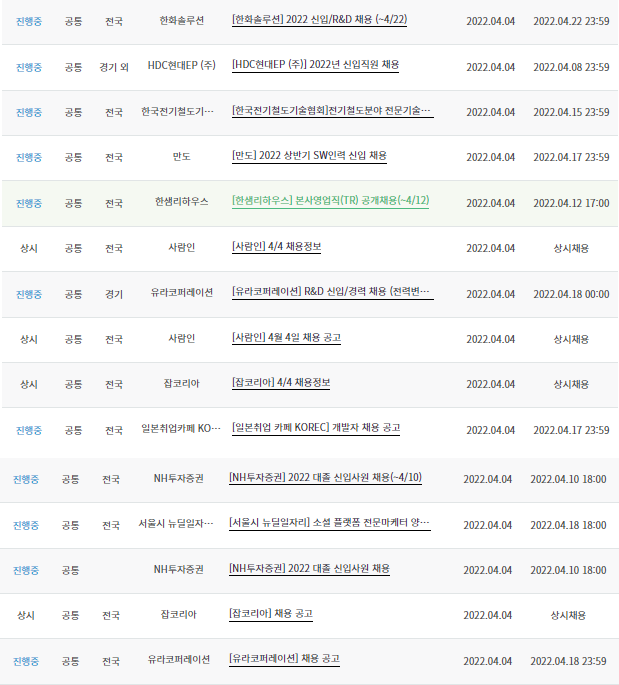Open the [사람인] 4월 4일 채용 공고
Viewport: 619px width, 685px height.
(286, 338)
